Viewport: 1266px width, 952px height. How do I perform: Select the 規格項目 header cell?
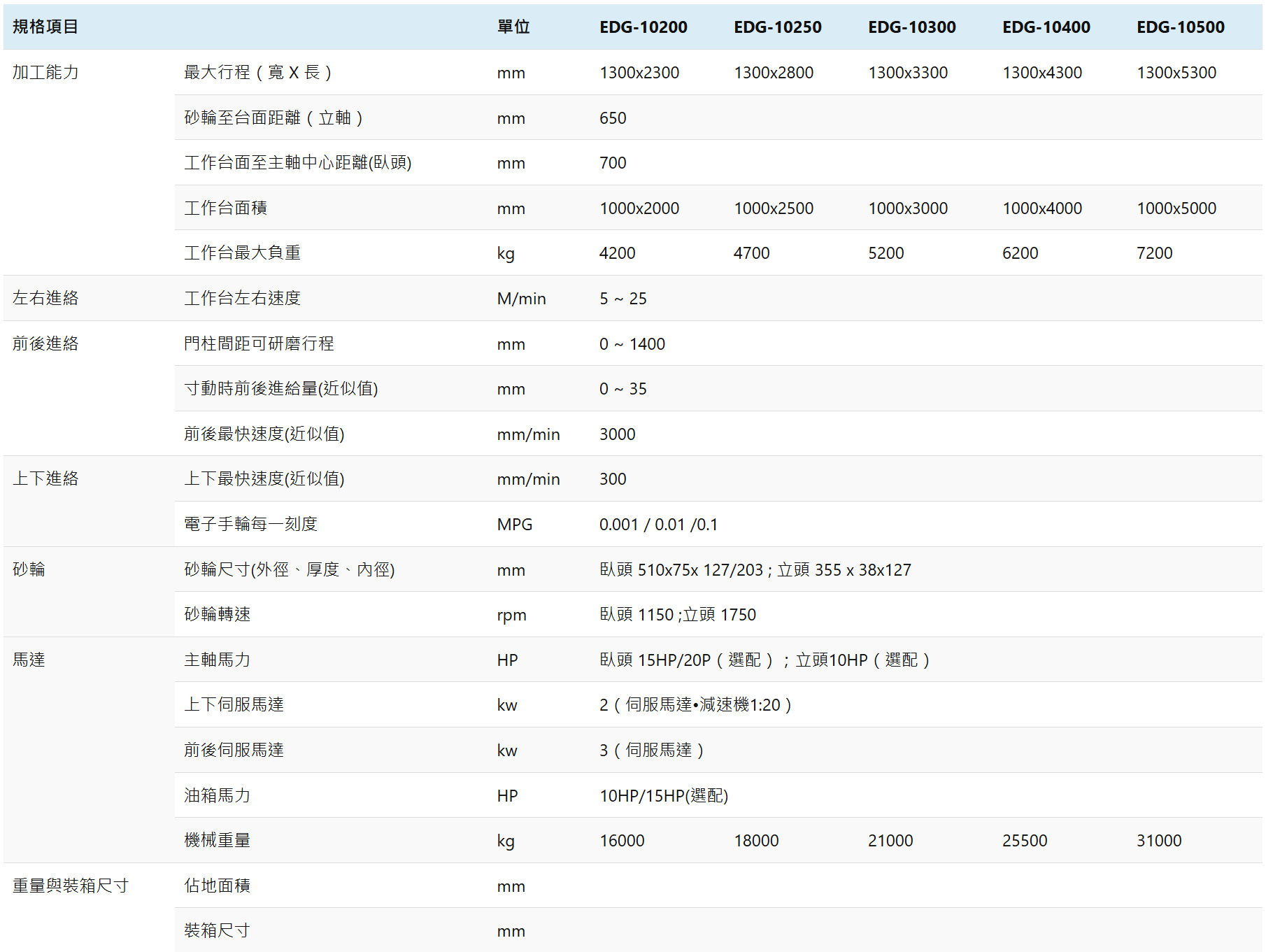coord(45,27)
